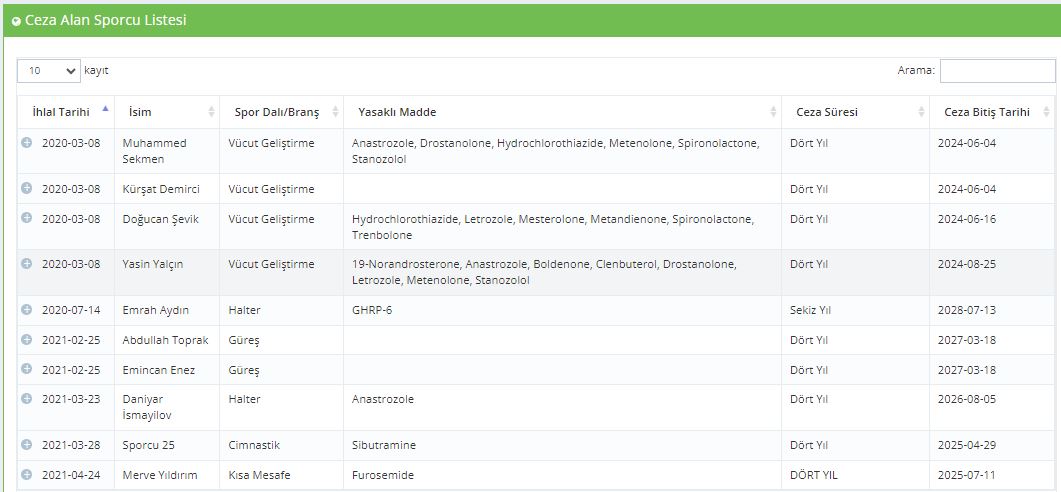Click into the Arama search field
Viewport: 1061px width, 492px height.
tap(997, 70)
